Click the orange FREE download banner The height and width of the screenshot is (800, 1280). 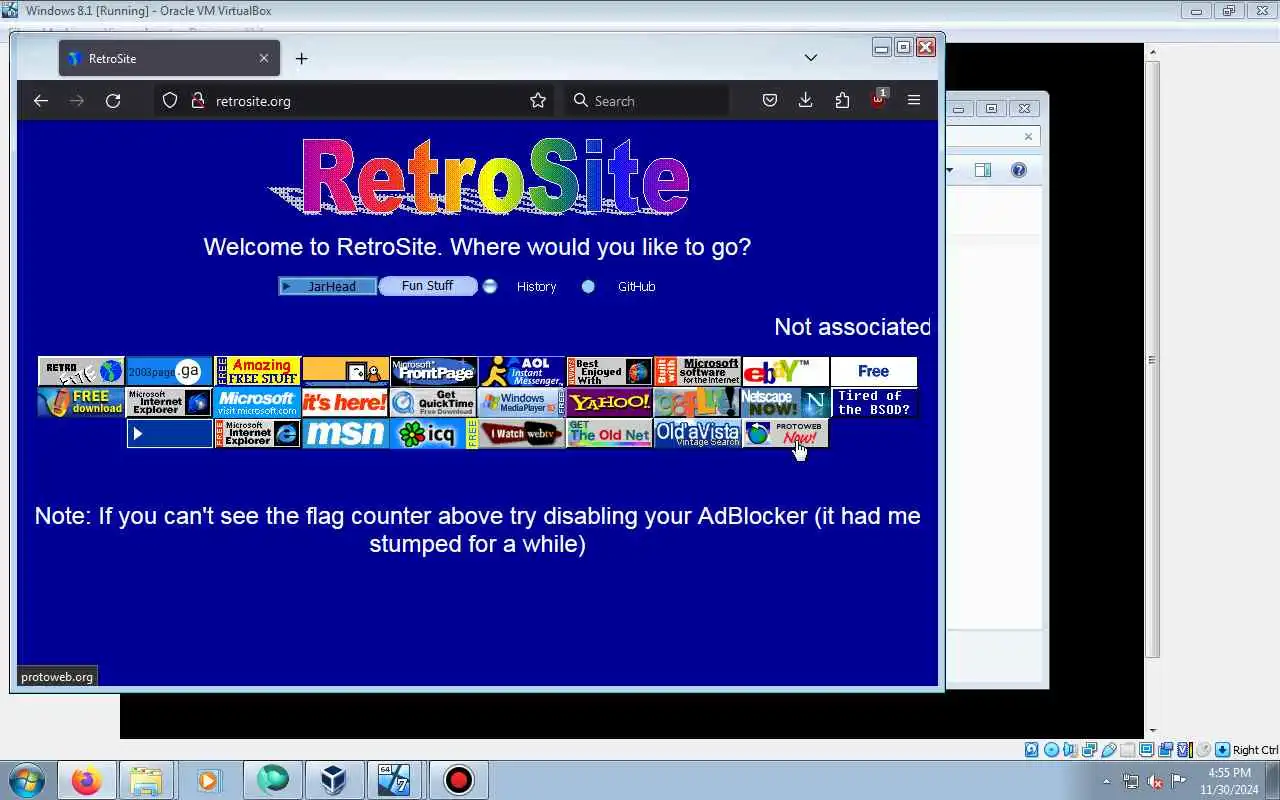pos(81,402)
